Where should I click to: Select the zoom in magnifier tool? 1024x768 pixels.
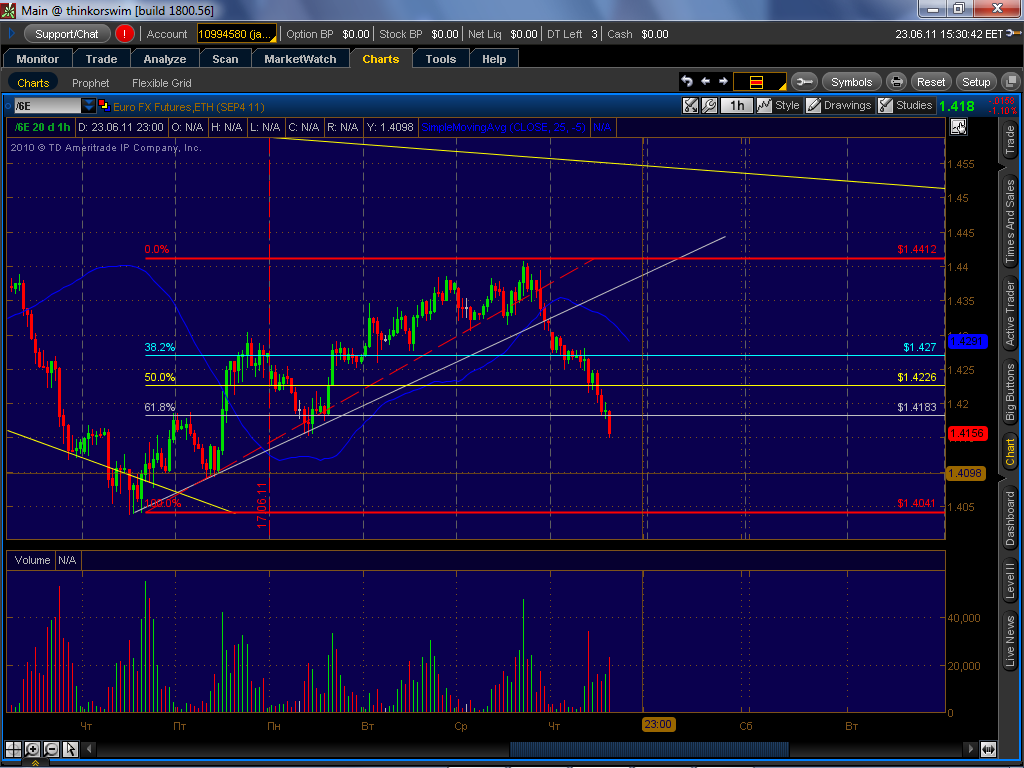coord(31,749)
